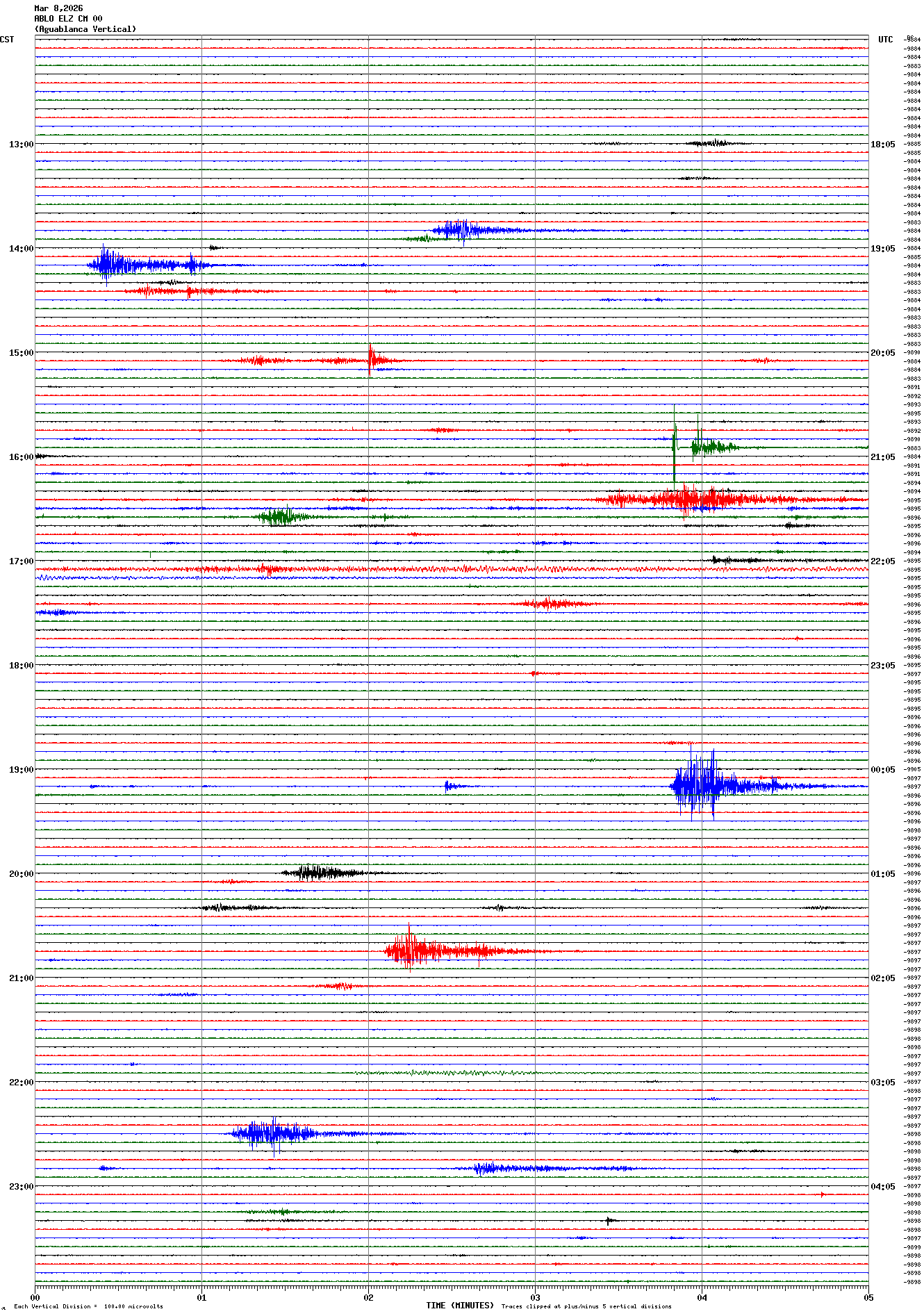Screen dimensions: 924x1316
Task: Select the red event before 21:00
Action: click(411, 951)
